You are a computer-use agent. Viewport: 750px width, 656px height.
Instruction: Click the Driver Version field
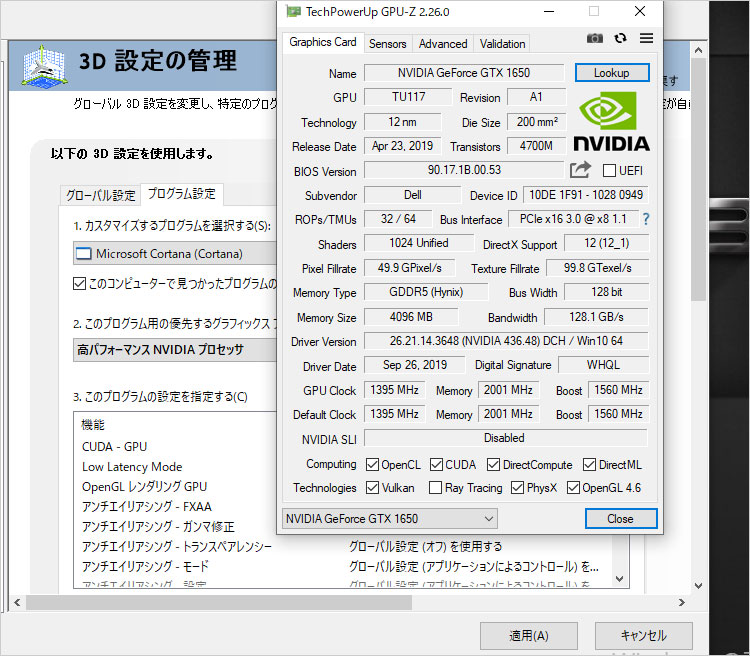(506, 341)
